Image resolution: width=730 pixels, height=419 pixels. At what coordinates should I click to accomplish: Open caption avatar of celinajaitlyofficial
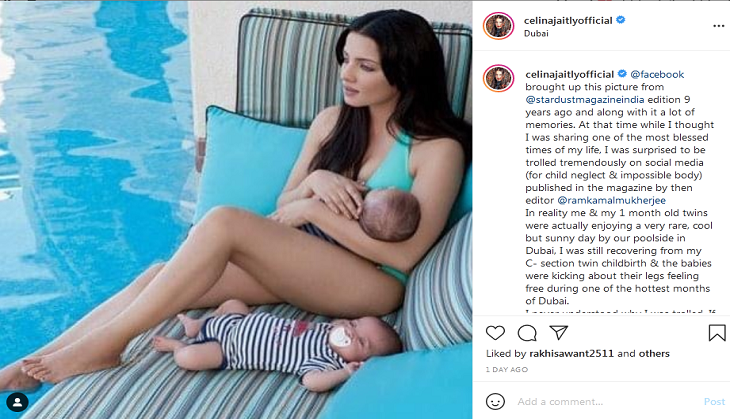[498, 78]
